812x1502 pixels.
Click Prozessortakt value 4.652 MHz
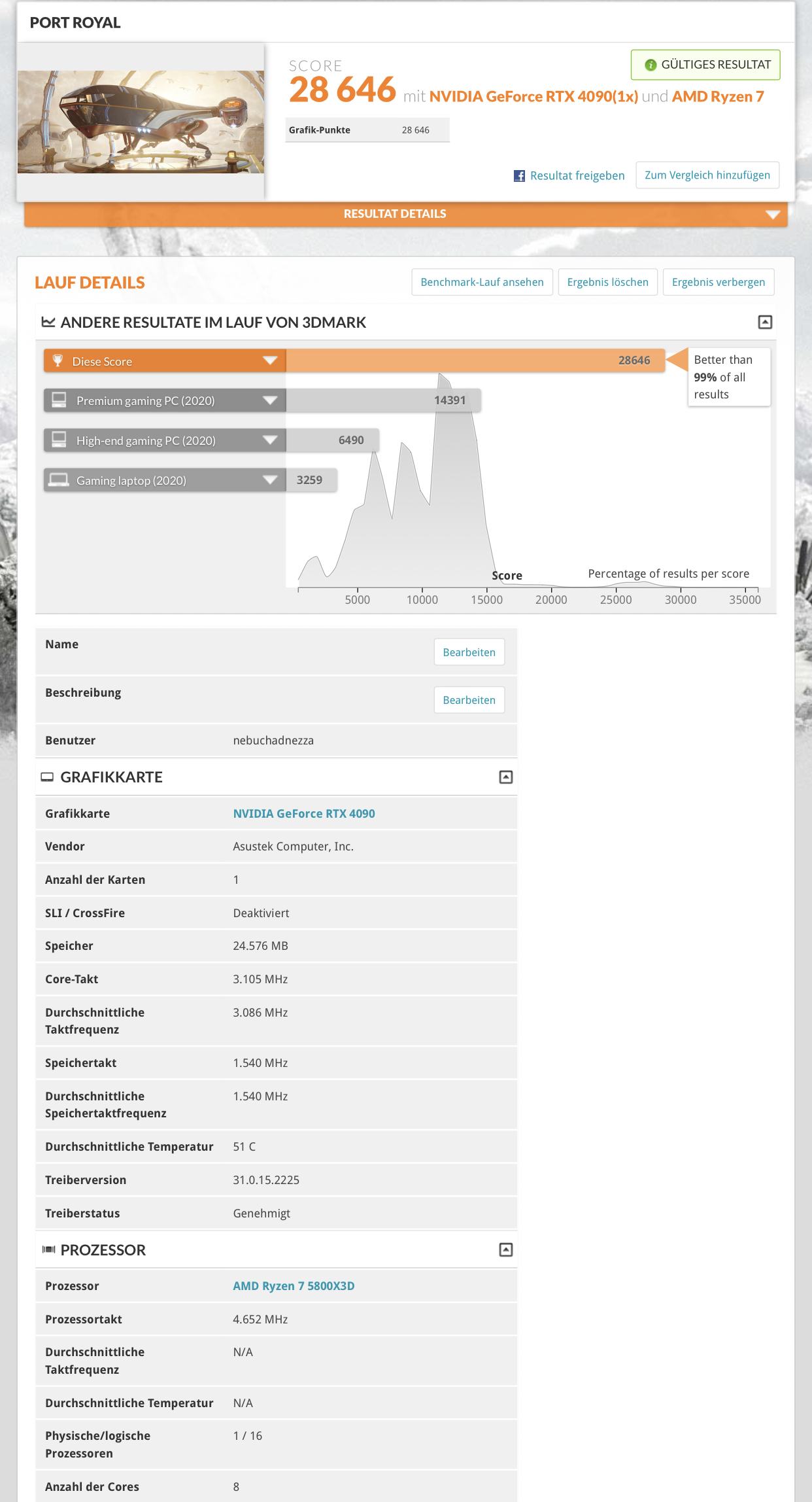click(260, 1319)
